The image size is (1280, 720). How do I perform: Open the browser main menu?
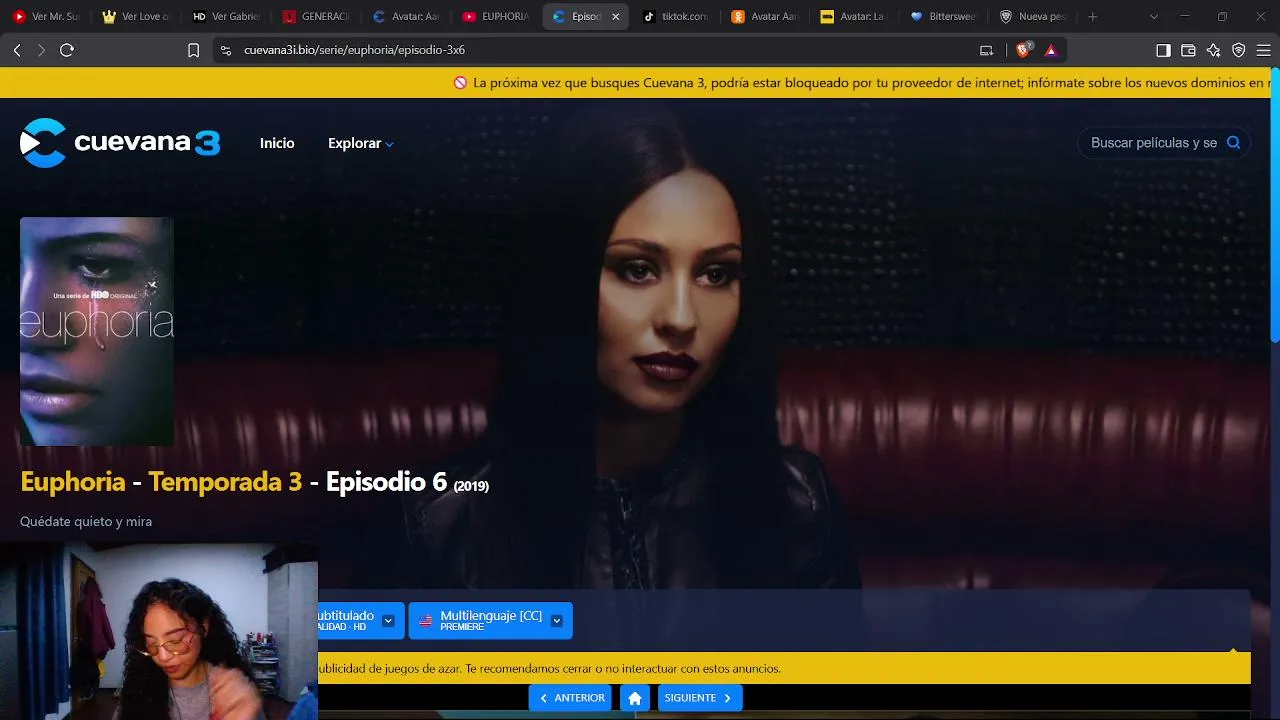(1264, 50)
